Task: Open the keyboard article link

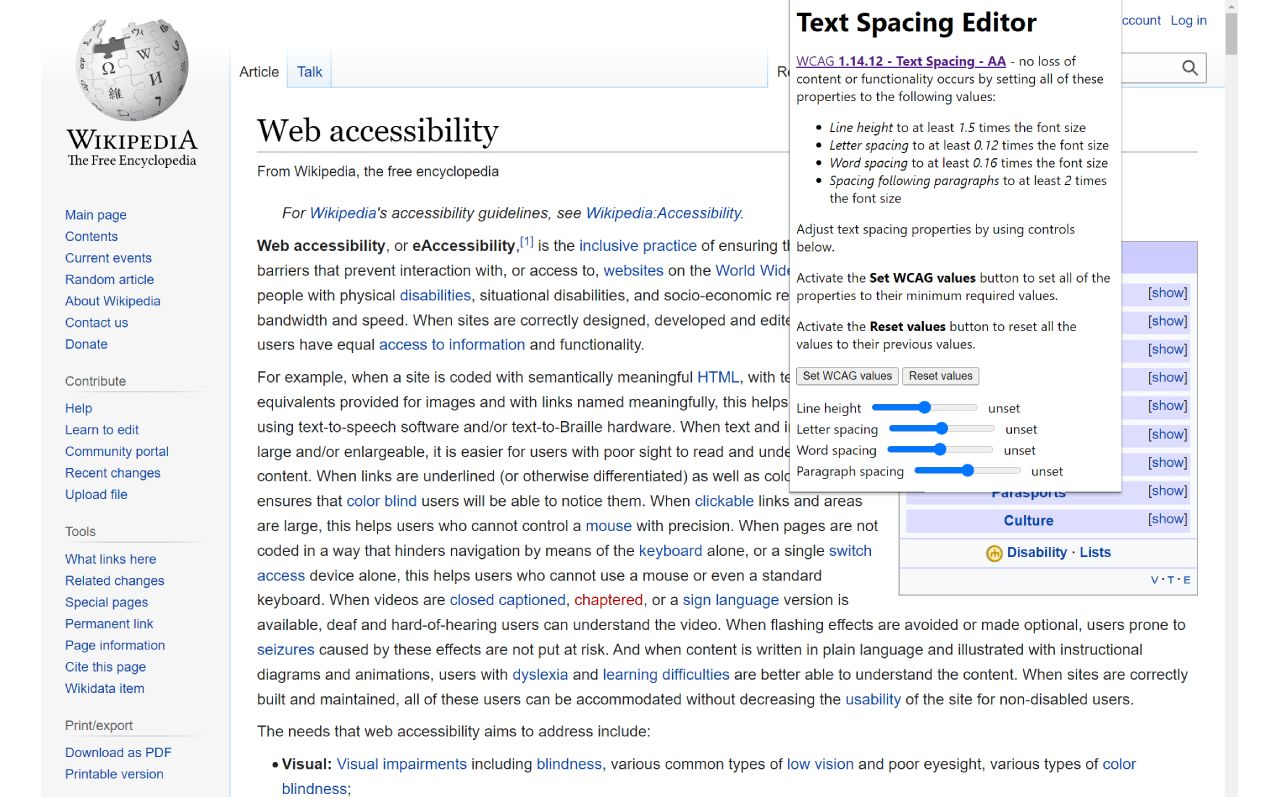Action: point(671,551)
